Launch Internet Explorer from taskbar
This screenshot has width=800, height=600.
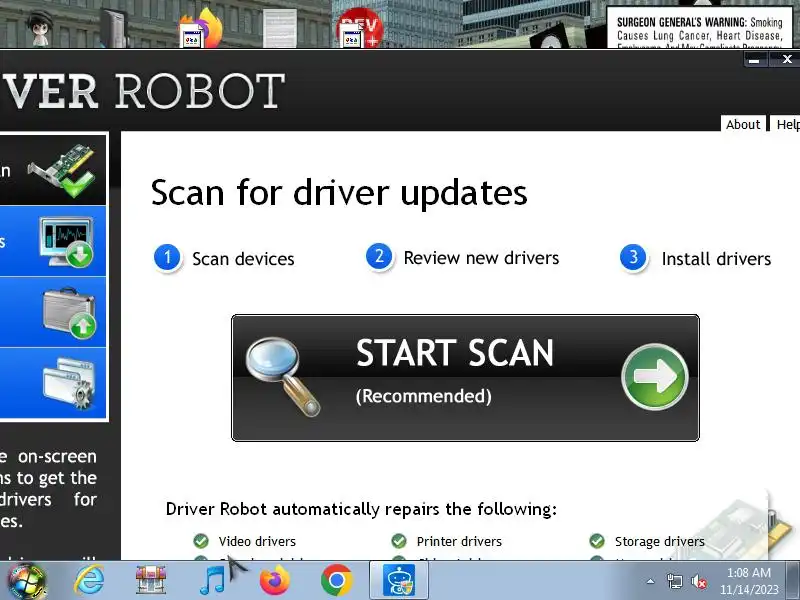tap(89, 581)
